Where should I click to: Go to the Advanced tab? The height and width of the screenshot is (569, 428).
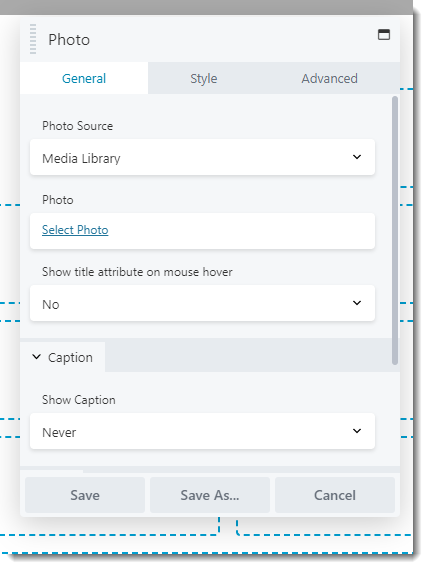point(329,78)
